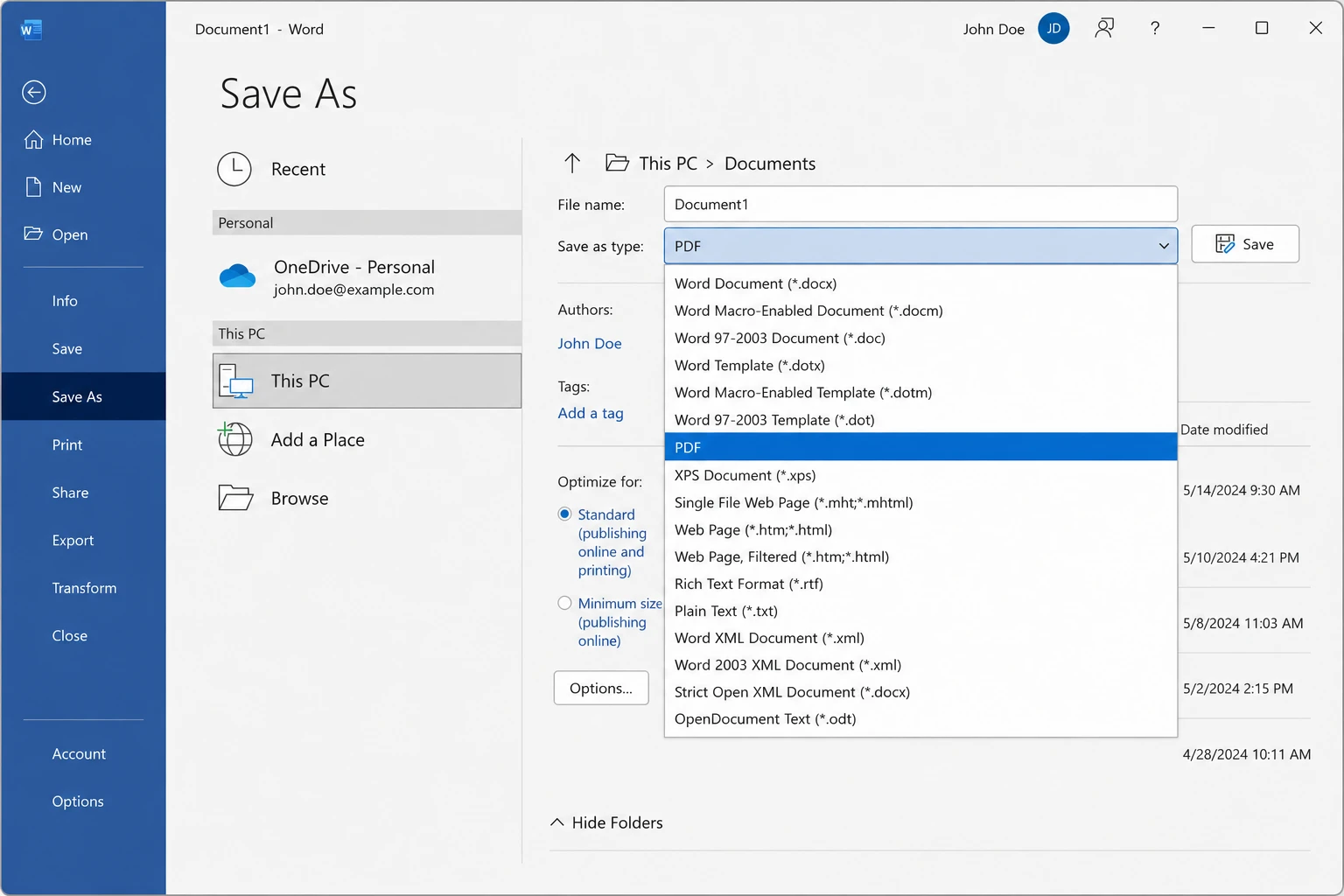Viewport: 1344px width, 896px height.
Task: Collapse folders with Hide Folders chevron
Action: click(557, 822)
